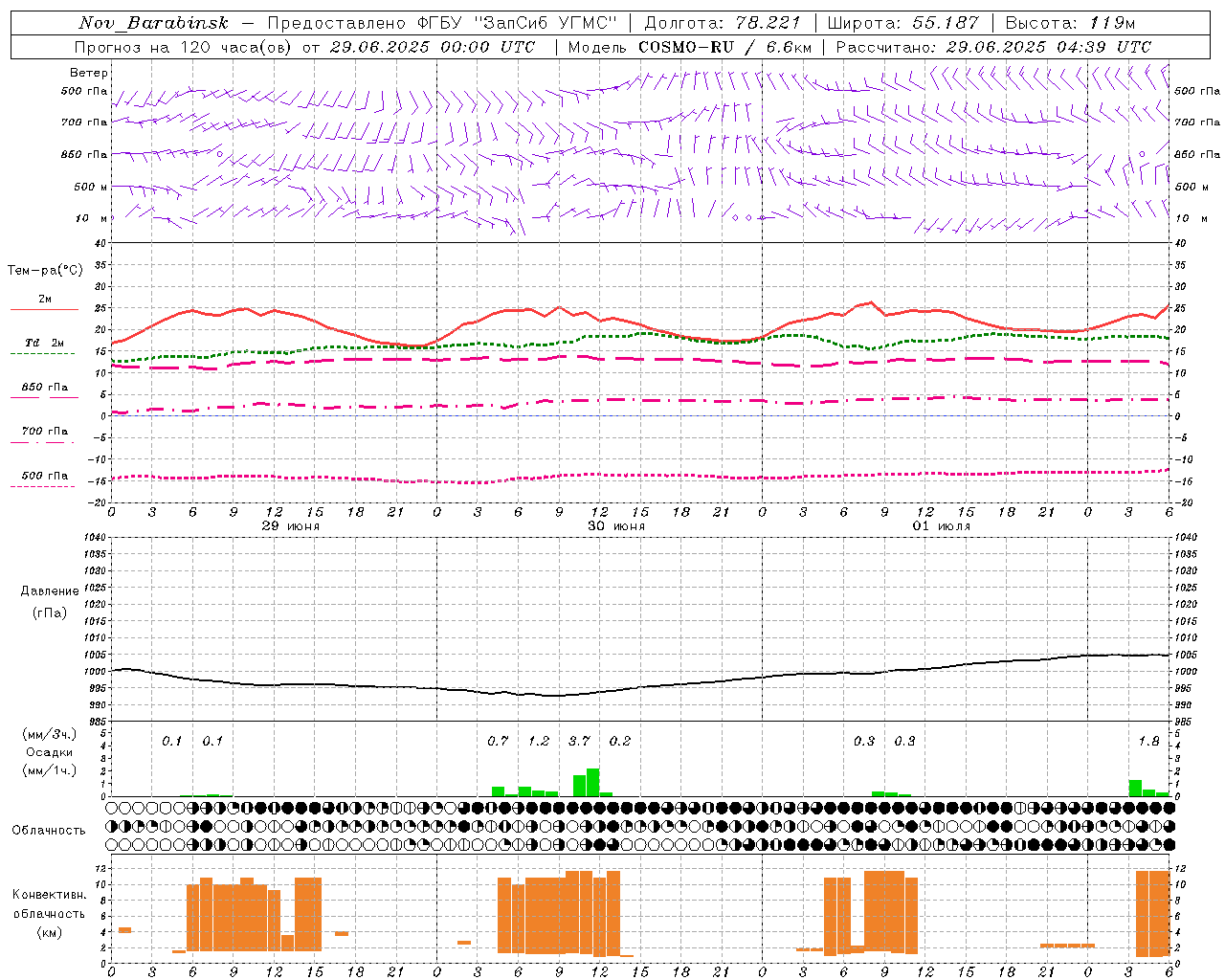Click the 'Высота: 119м' header value
This screenshot has height=980, width=1225.
click(x=1071, y=23)
